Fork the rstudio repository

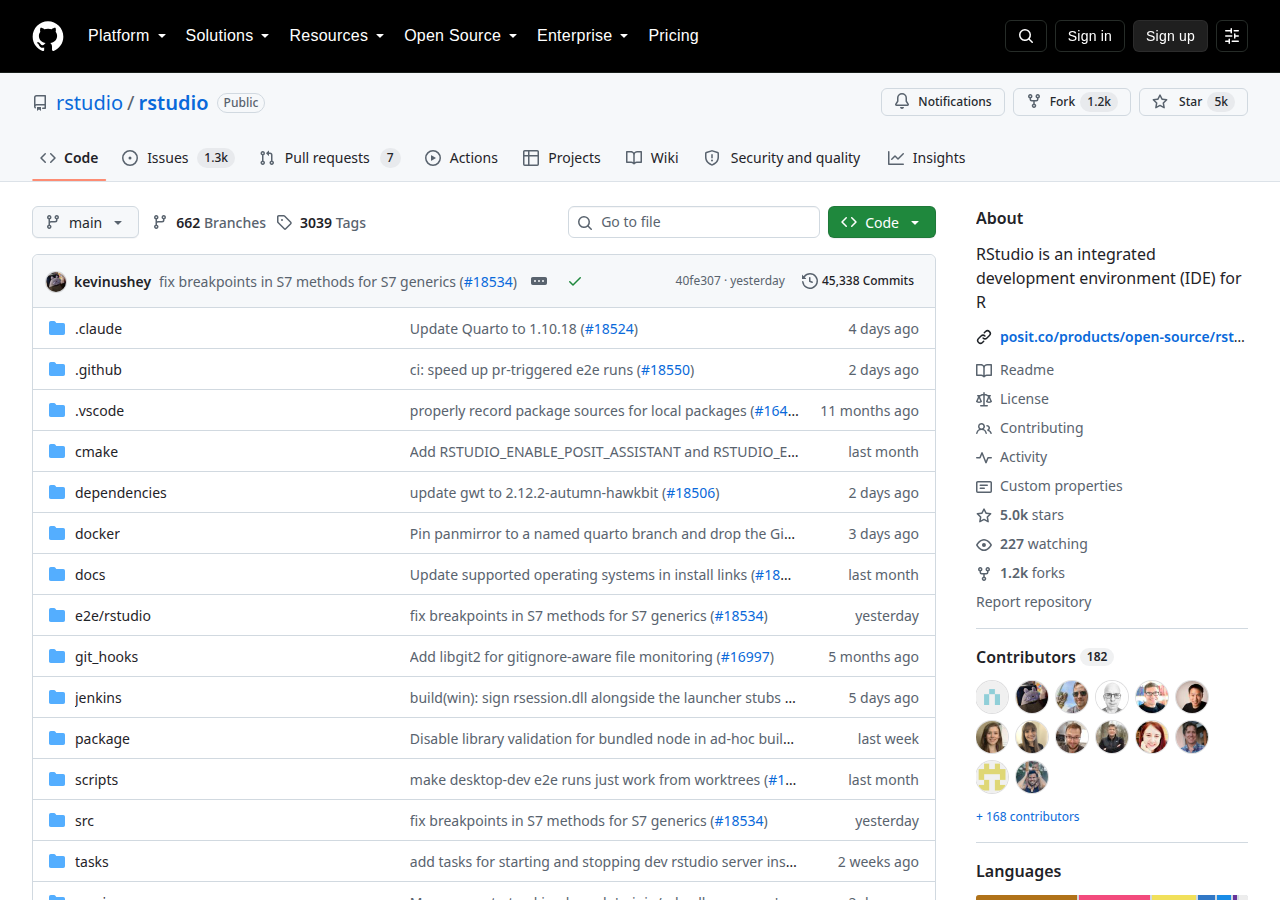click(x=1072, y=102)
